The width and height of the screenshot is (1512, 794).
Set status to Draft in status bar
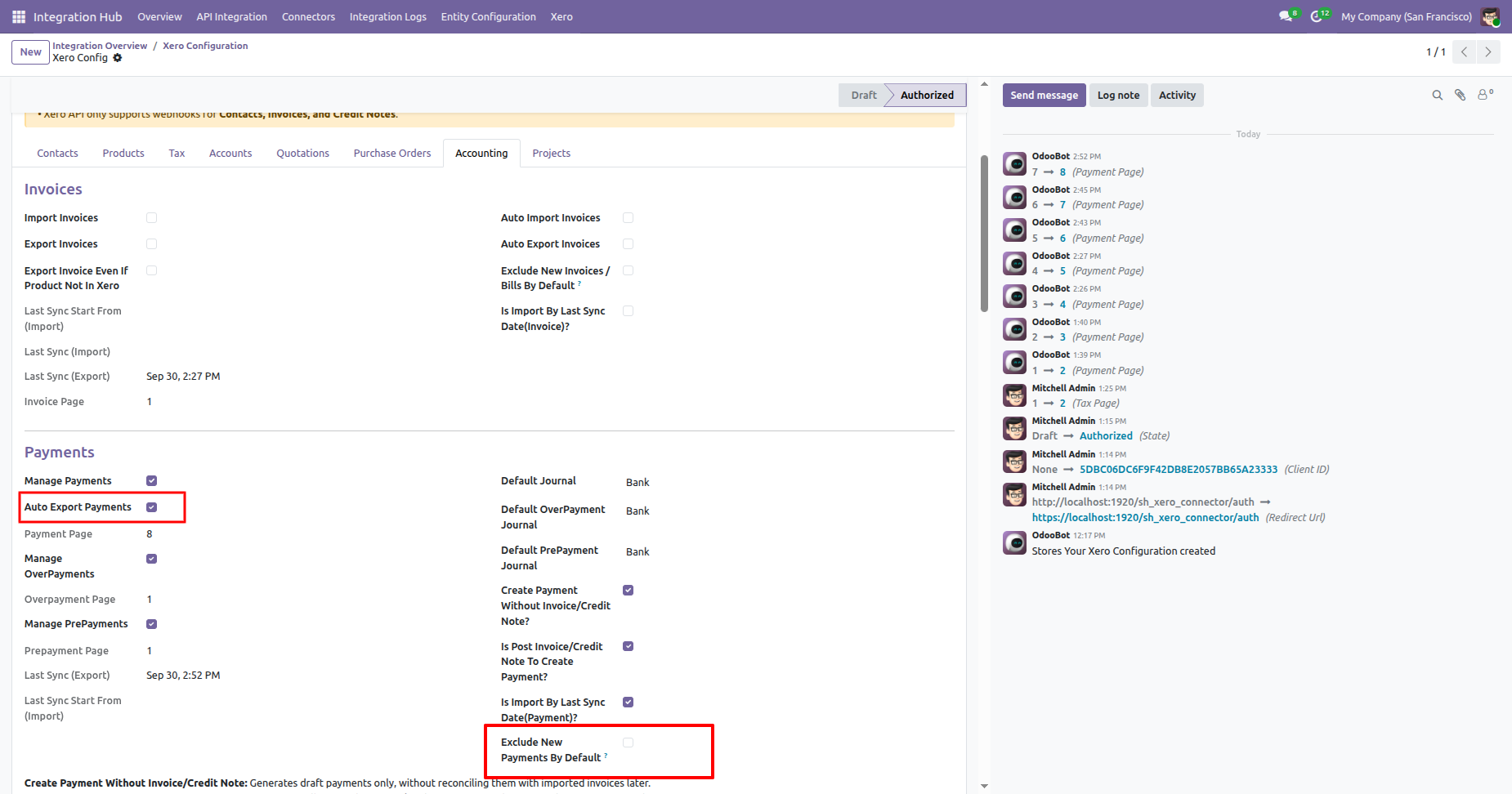(x=863, y=96)
